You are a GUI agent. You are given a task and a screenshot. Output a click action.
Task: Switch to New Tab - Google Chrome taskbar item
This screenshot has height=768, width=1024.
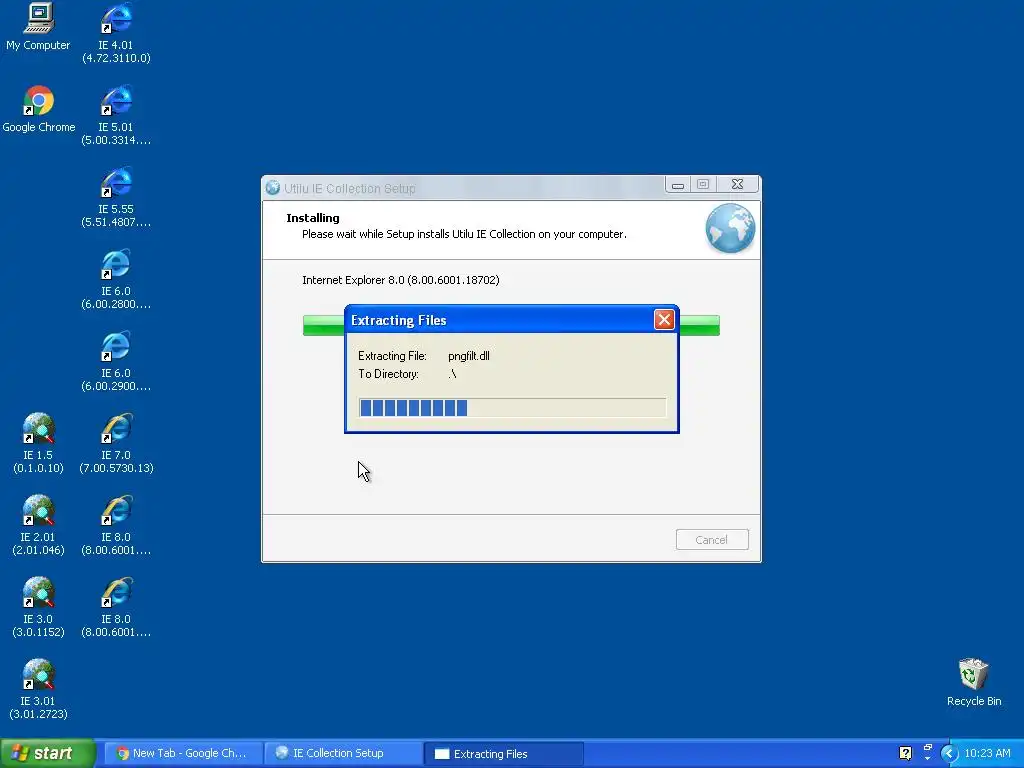184,753
